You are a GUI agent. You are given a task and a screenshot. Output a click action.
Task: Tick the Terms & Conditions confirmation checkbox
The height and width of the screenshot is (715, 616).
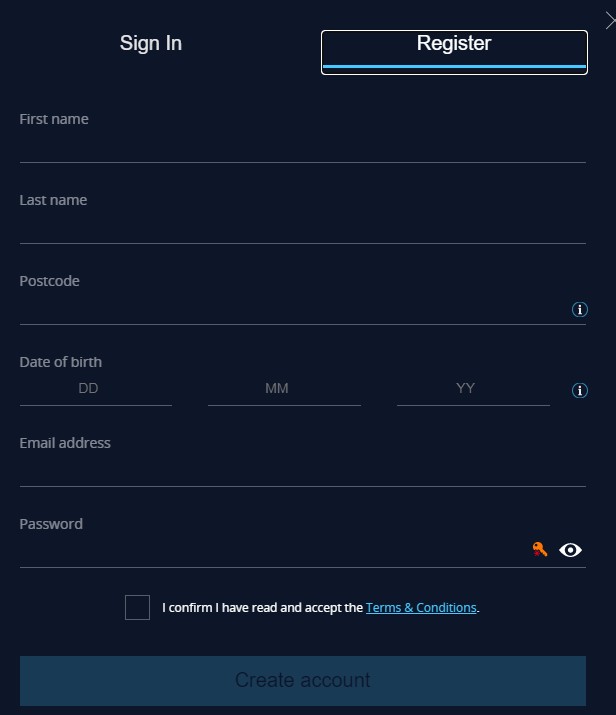(x=137, y=607)
